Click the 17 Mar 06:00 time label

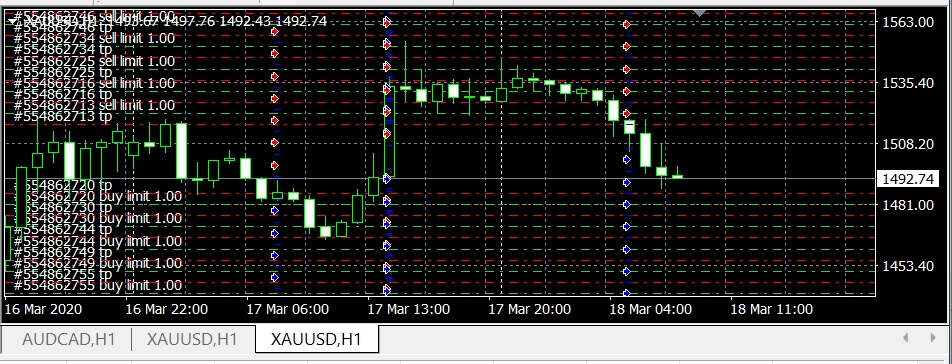click(x=287, y=309)
